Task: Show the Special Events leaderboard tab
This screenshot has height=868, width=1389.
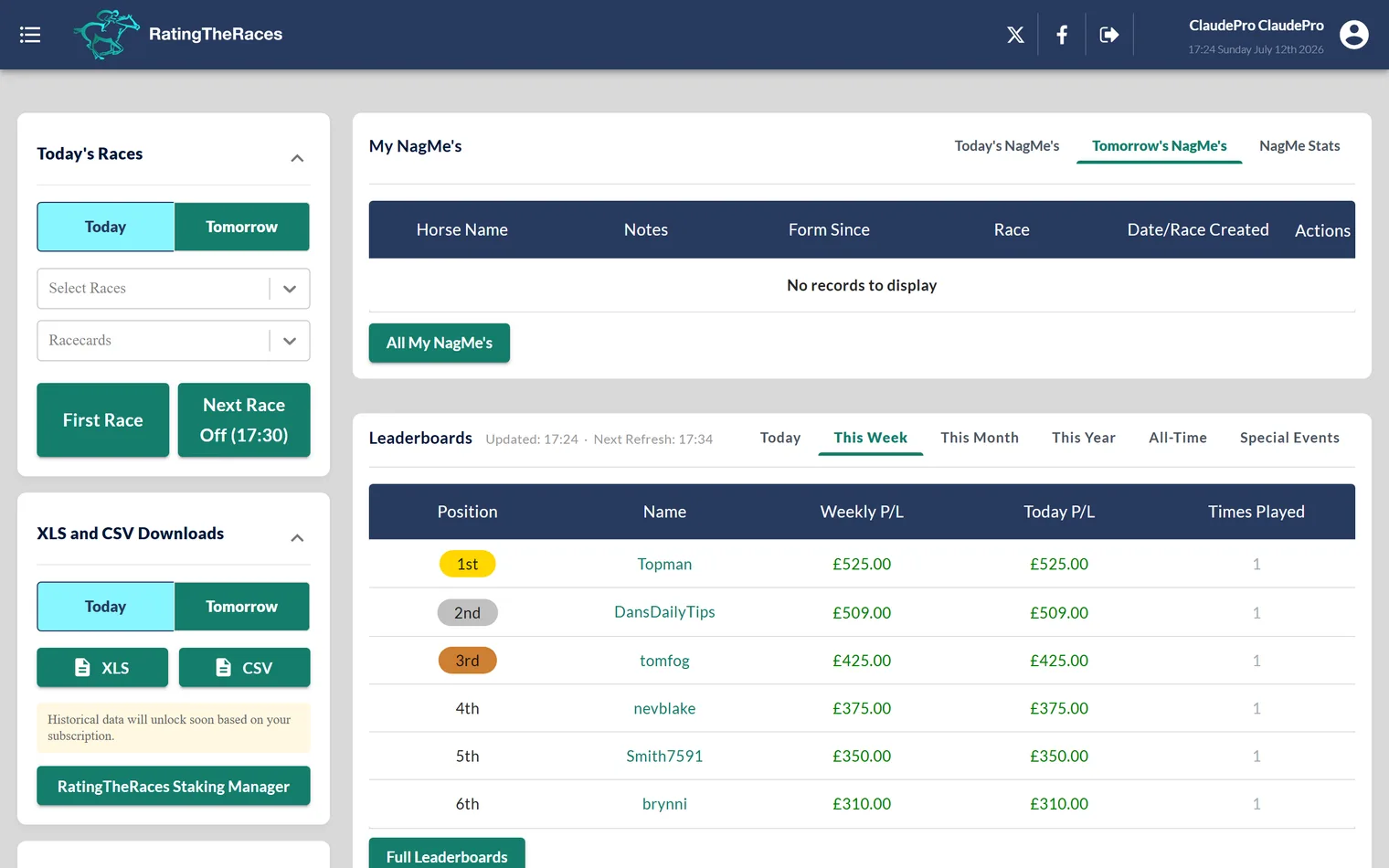Action: 1289,438
